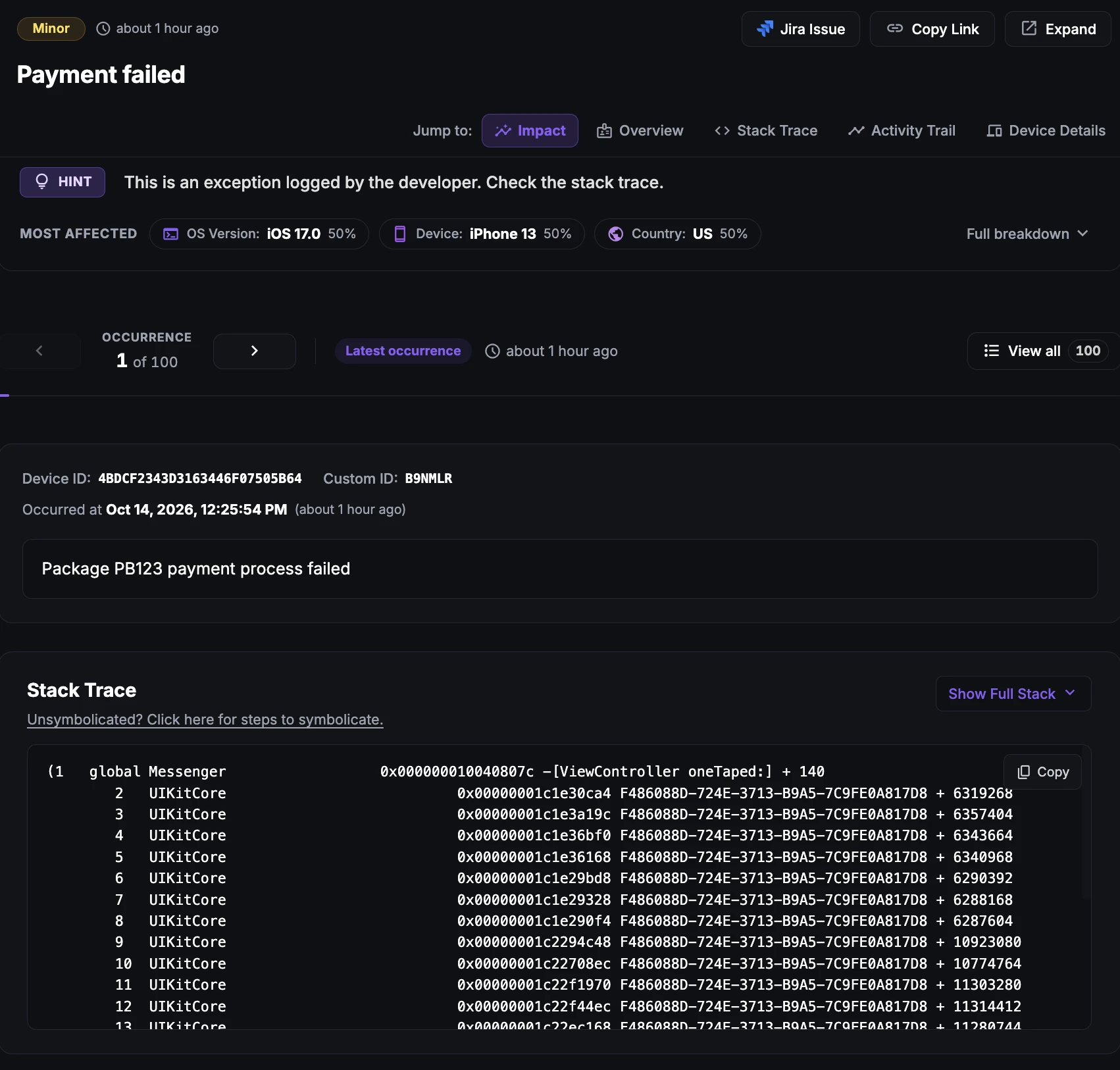Click the Minor severity badge
The width and height of the screenshot is (1120, 1070).
pyautogui.click(x=51, y=28)
